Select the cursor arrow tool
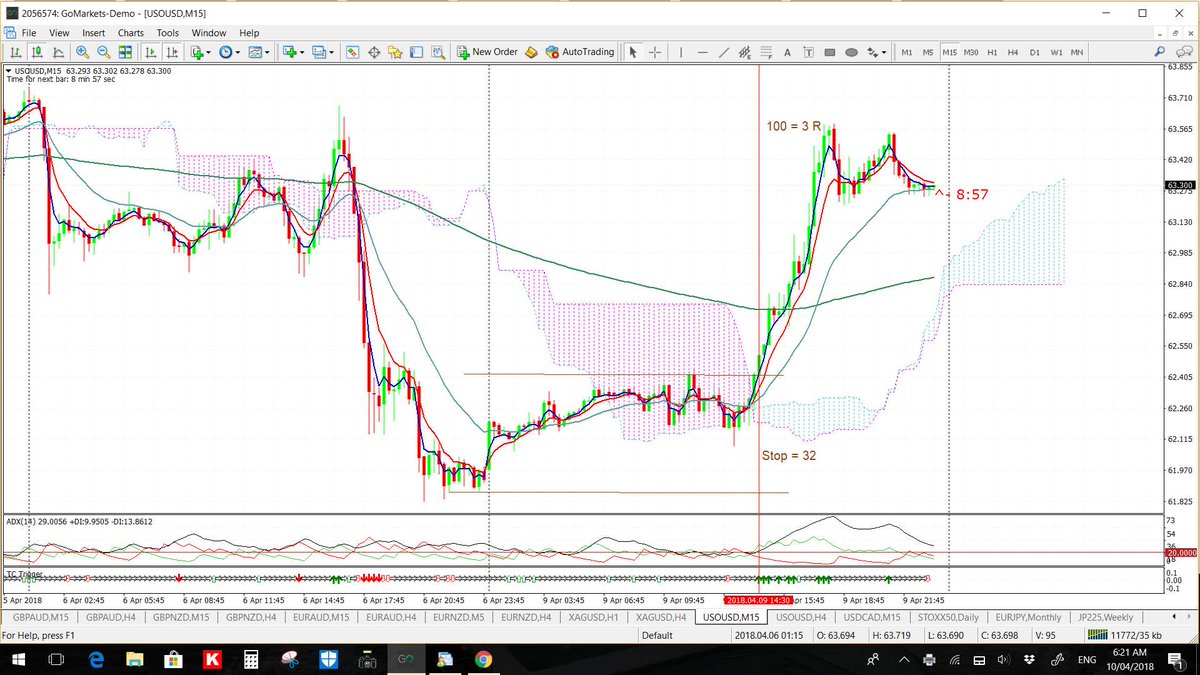The image size is (1200, 675). pyautogui.click(x=633, y=51)
